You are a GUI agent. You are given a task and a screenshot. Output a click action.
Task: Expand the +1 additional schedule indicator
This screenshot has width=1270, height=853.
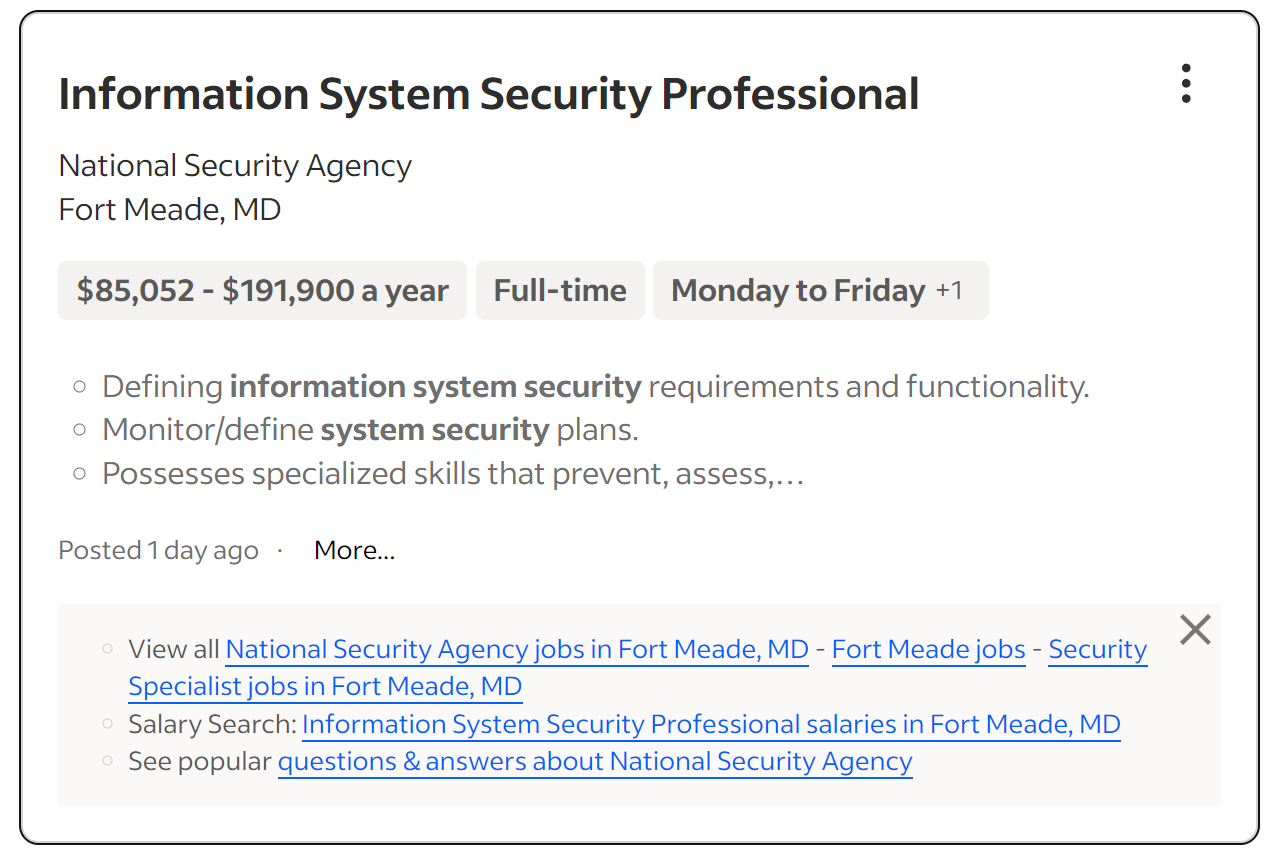click(949, 291)
